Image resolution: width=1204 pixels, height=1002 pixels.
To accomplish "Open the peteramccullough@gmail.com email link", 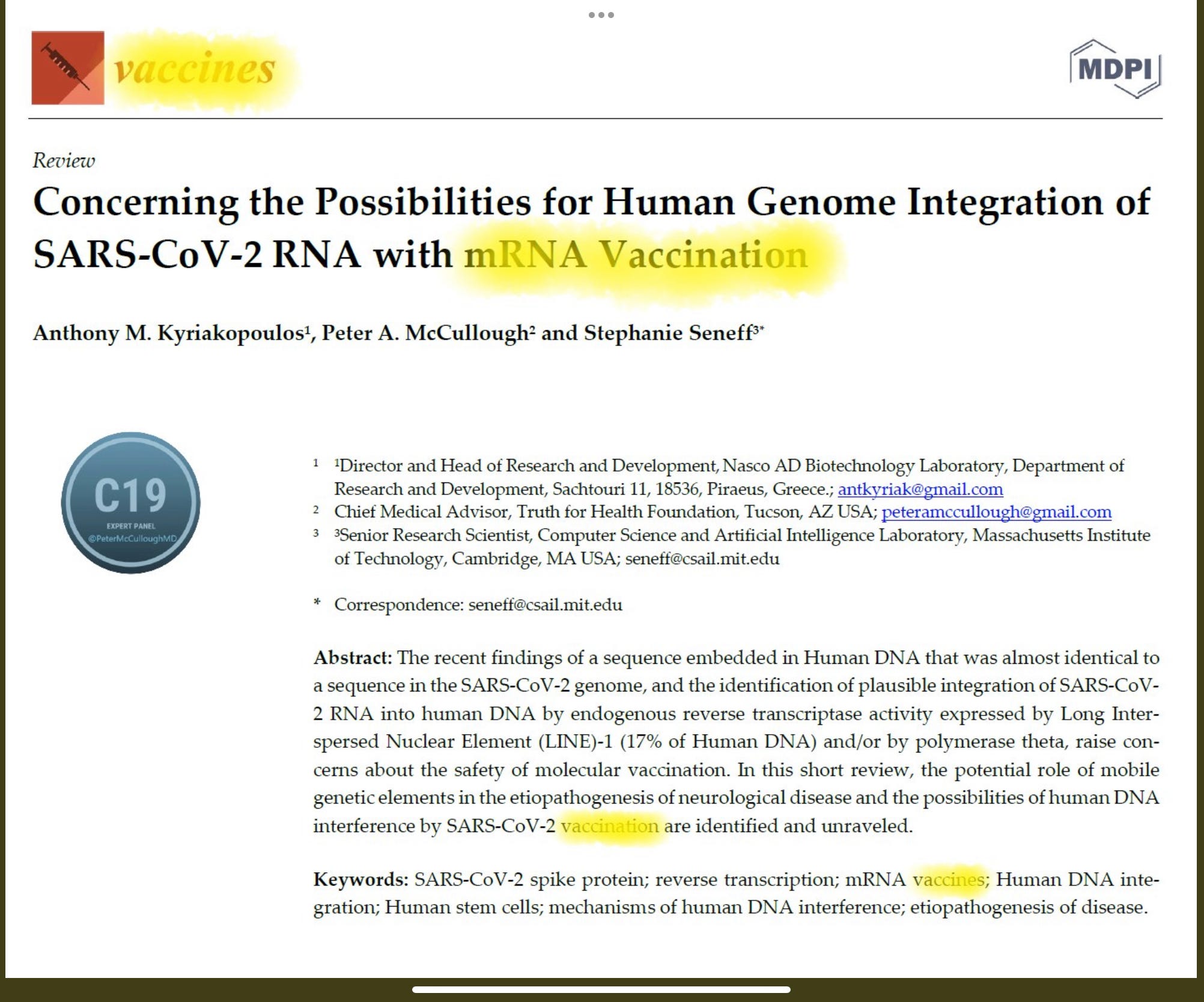I will pos(996,512).
